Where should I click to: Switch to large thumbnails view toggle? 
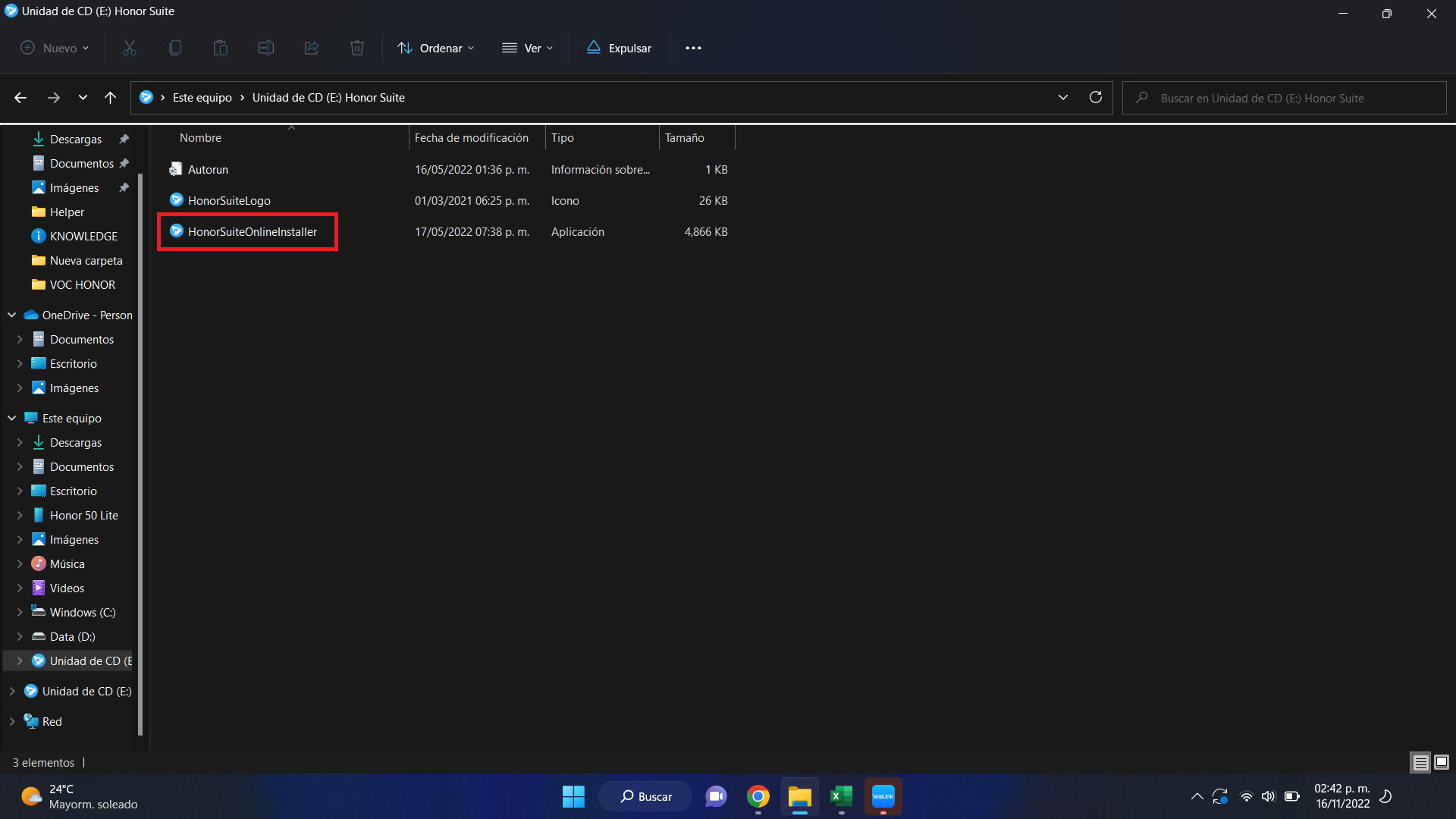(x=1442, y=762)
